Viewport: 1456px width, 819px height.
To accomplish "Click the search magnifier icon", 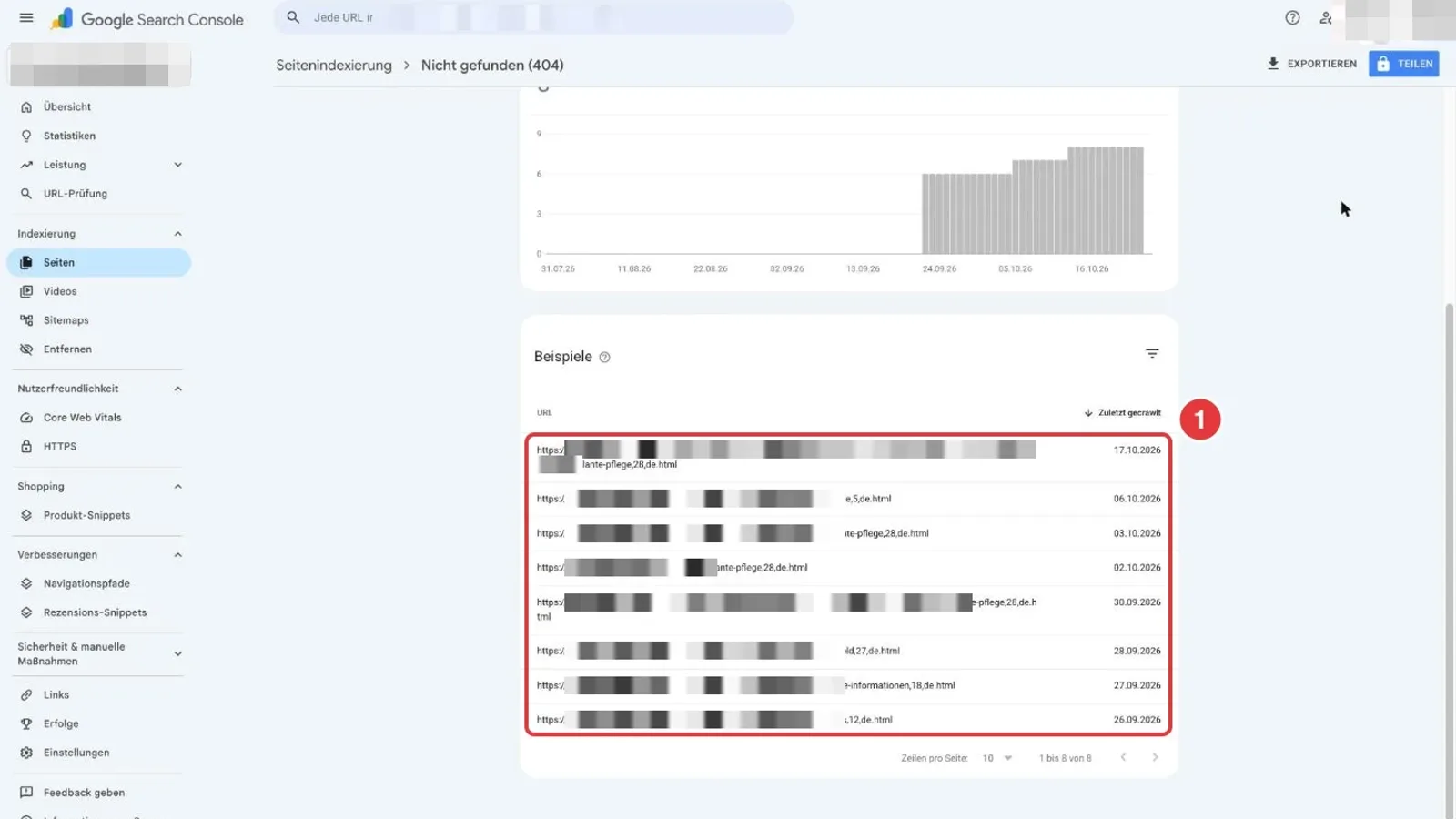I will 293,17.
